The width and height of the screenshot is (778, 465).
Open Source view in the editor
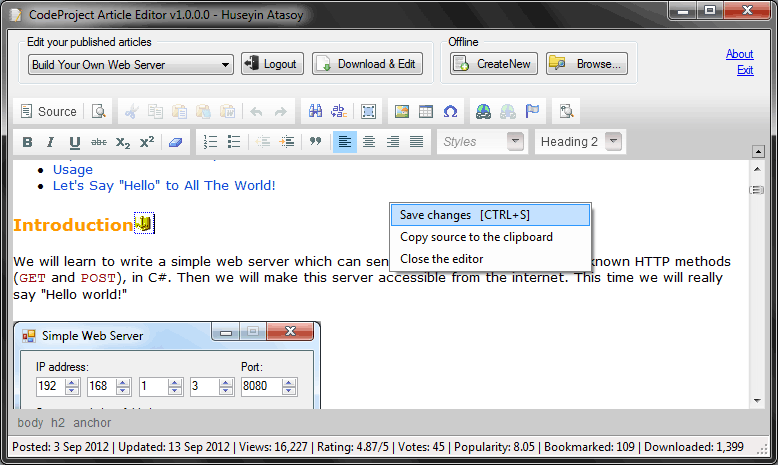(x=48, y=111)
